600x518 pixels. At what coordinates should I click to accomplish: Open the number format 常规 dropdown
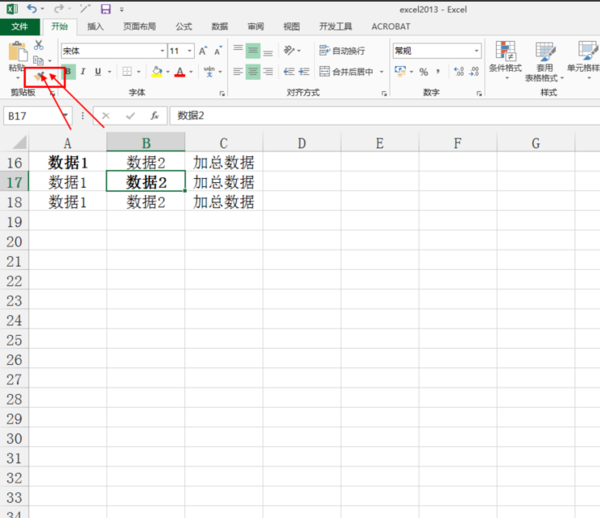(476, 50)
